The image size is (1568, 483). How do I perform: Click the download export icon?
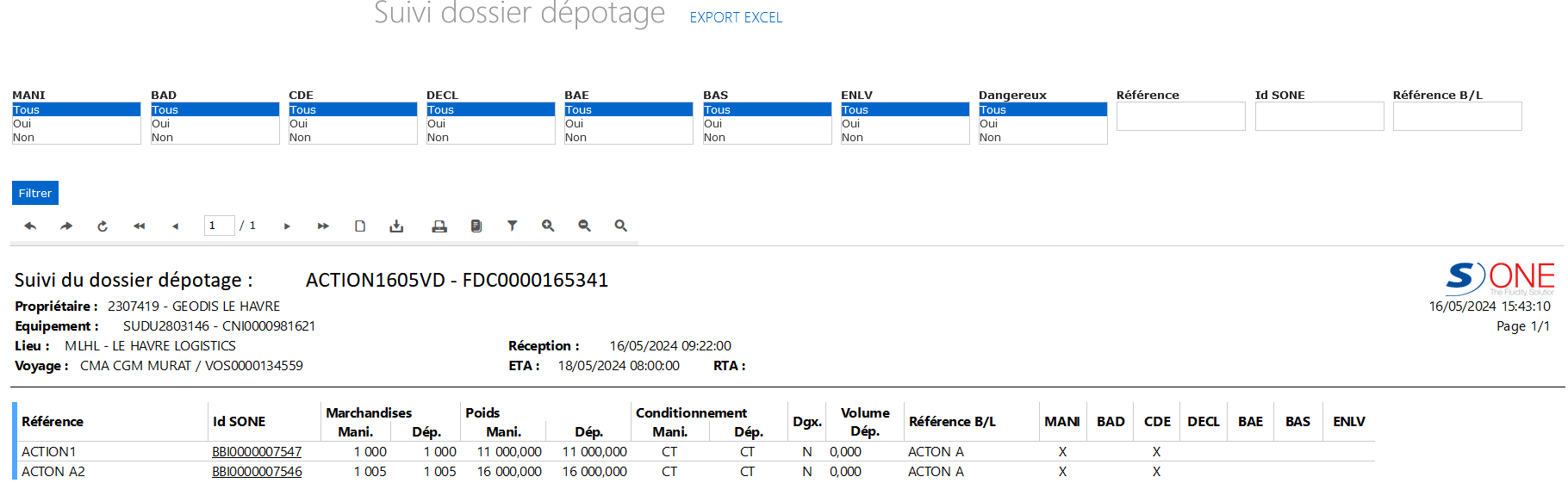(396, 226)
